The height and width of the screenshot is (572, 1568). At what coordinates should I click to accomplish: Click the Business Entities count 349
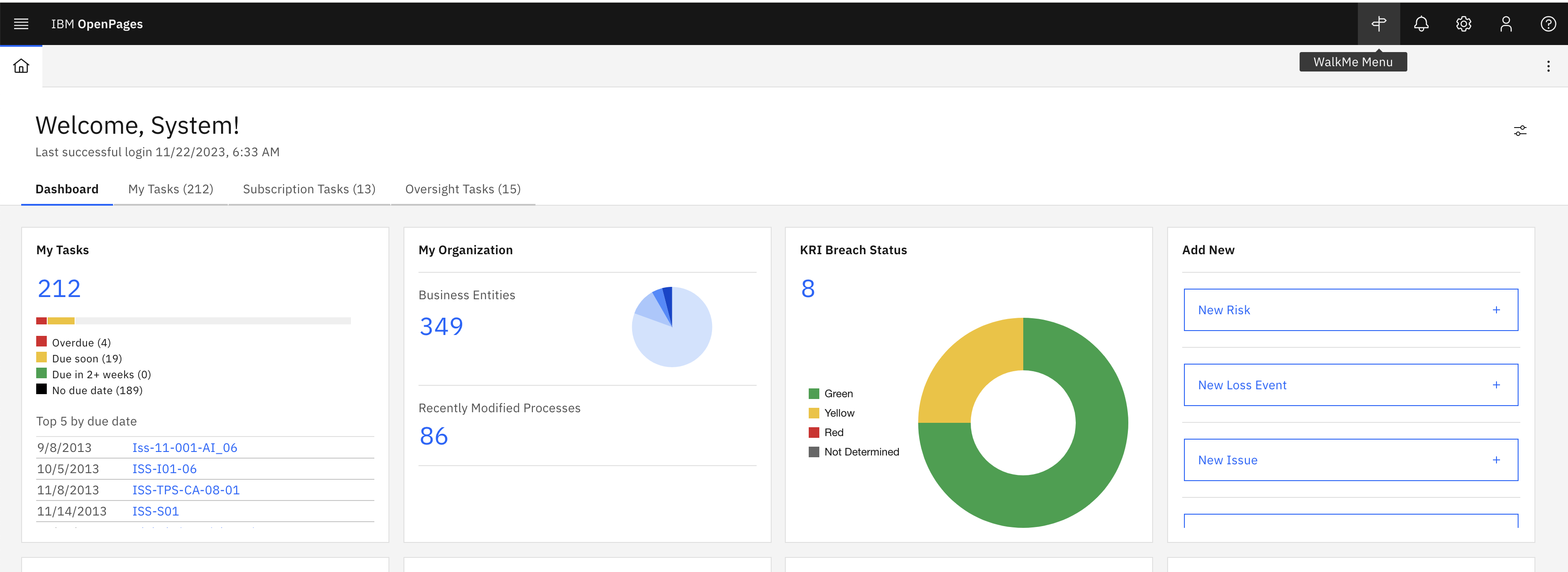441,326
